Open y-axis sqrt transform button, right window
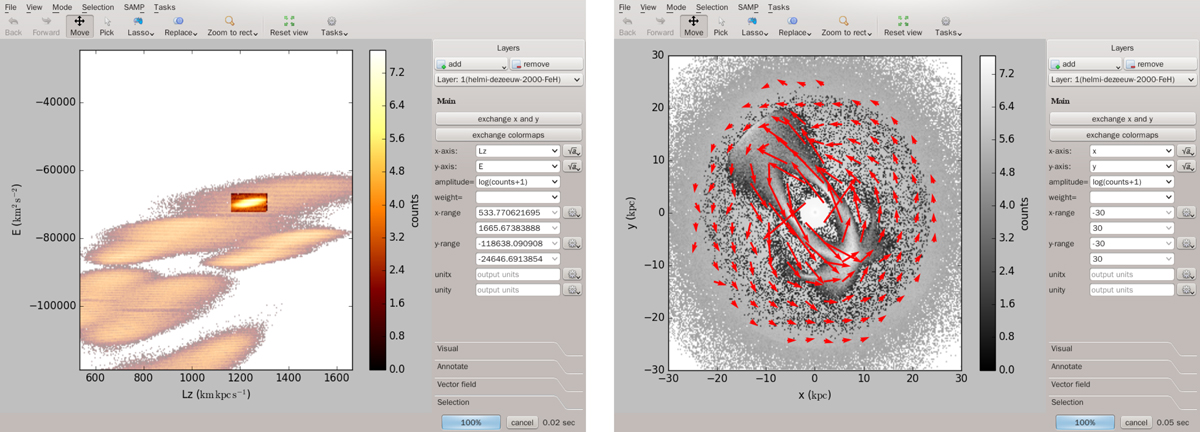Image resolution: width=1200 pixels, height=432 pixels. pos(1187,166)
